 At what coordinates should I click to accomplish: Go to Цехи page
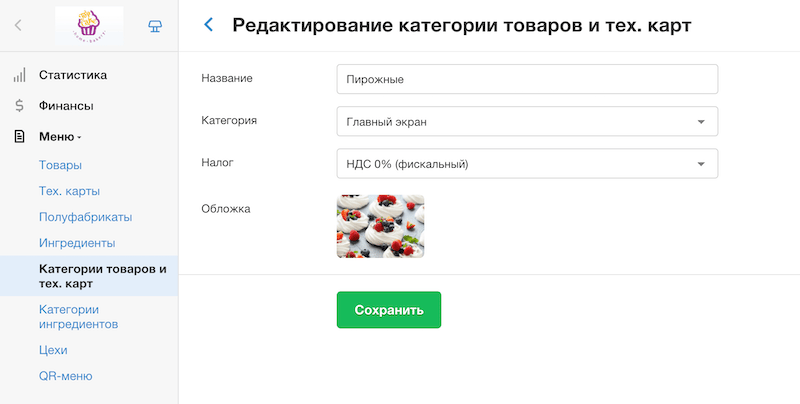53,350
